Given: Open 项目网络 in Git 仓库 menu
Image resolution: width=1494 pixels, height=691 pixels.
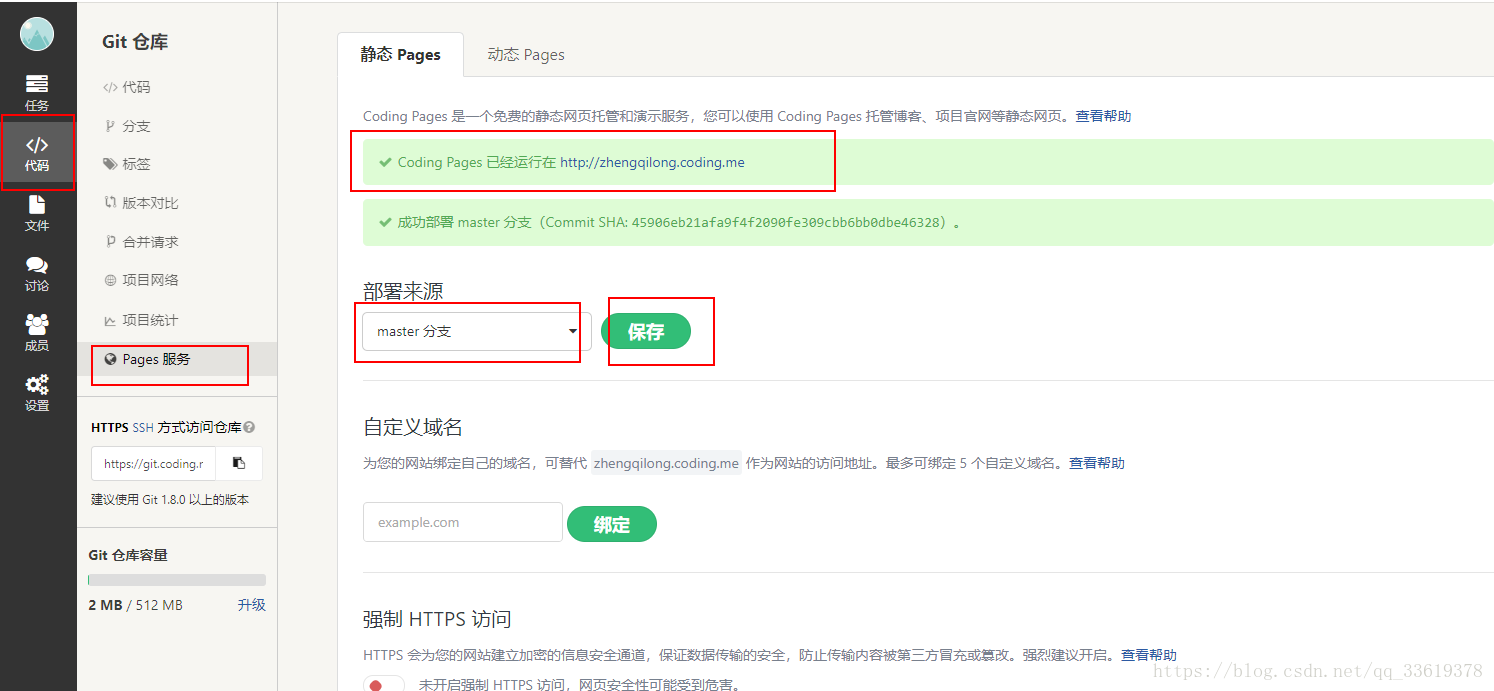Looking at the screenshot, I should [x=141, y=280].
